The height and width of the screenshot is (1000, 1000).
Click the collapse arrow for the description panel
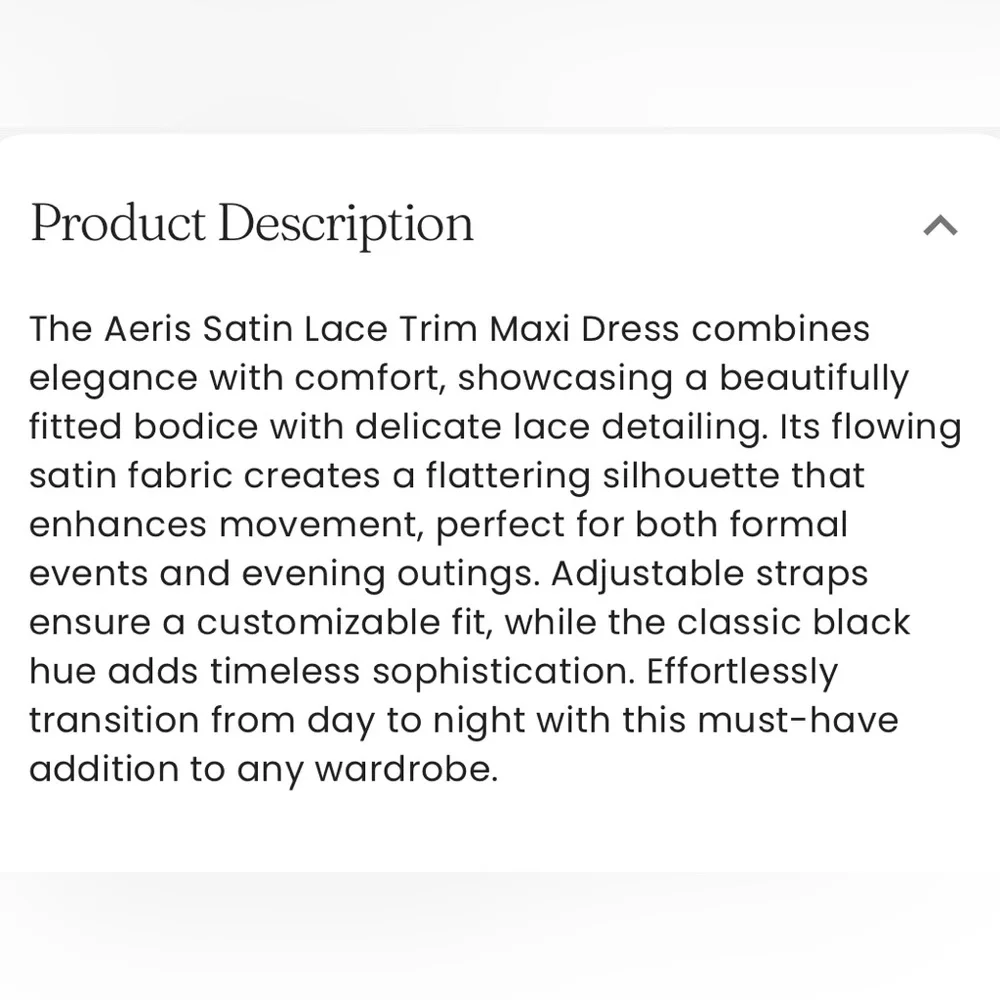coord(938,225)
